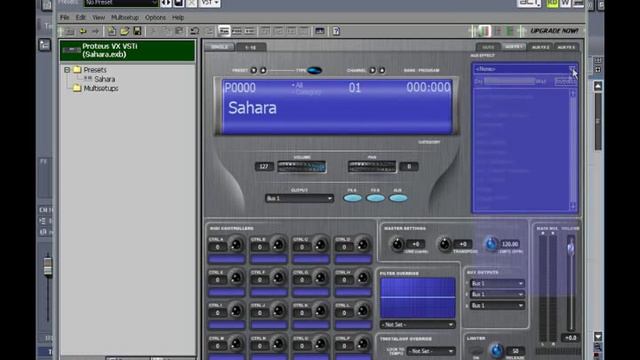Open the second Aux Outputs Bus 1 dropdown

pos(497,294)
